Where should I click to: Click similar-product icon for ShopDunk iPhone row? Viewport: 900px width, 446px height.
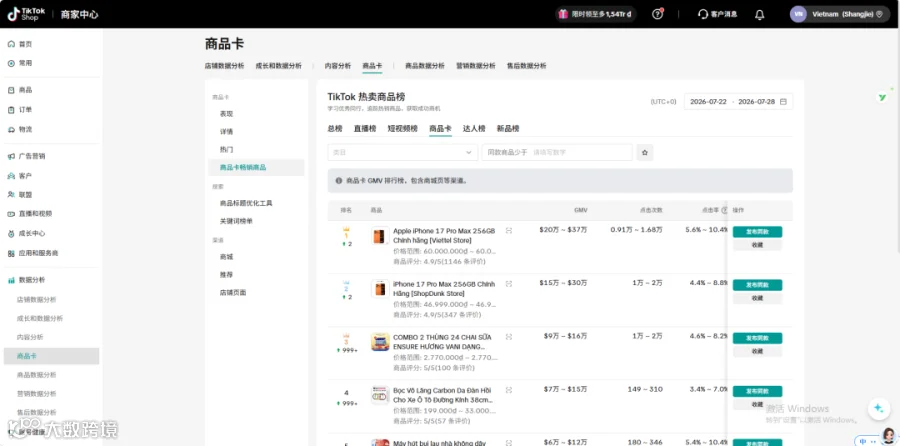coord(509,284)
